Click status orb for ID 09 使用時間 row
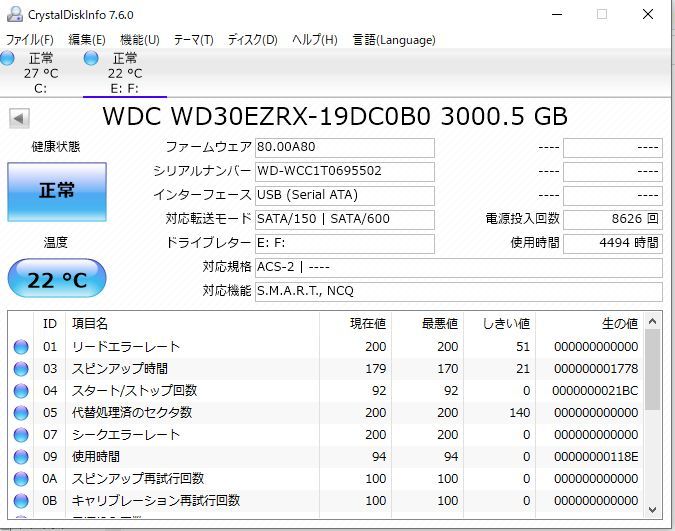The width and height of the screenshot is (675, 531). (x=21, y=456)
